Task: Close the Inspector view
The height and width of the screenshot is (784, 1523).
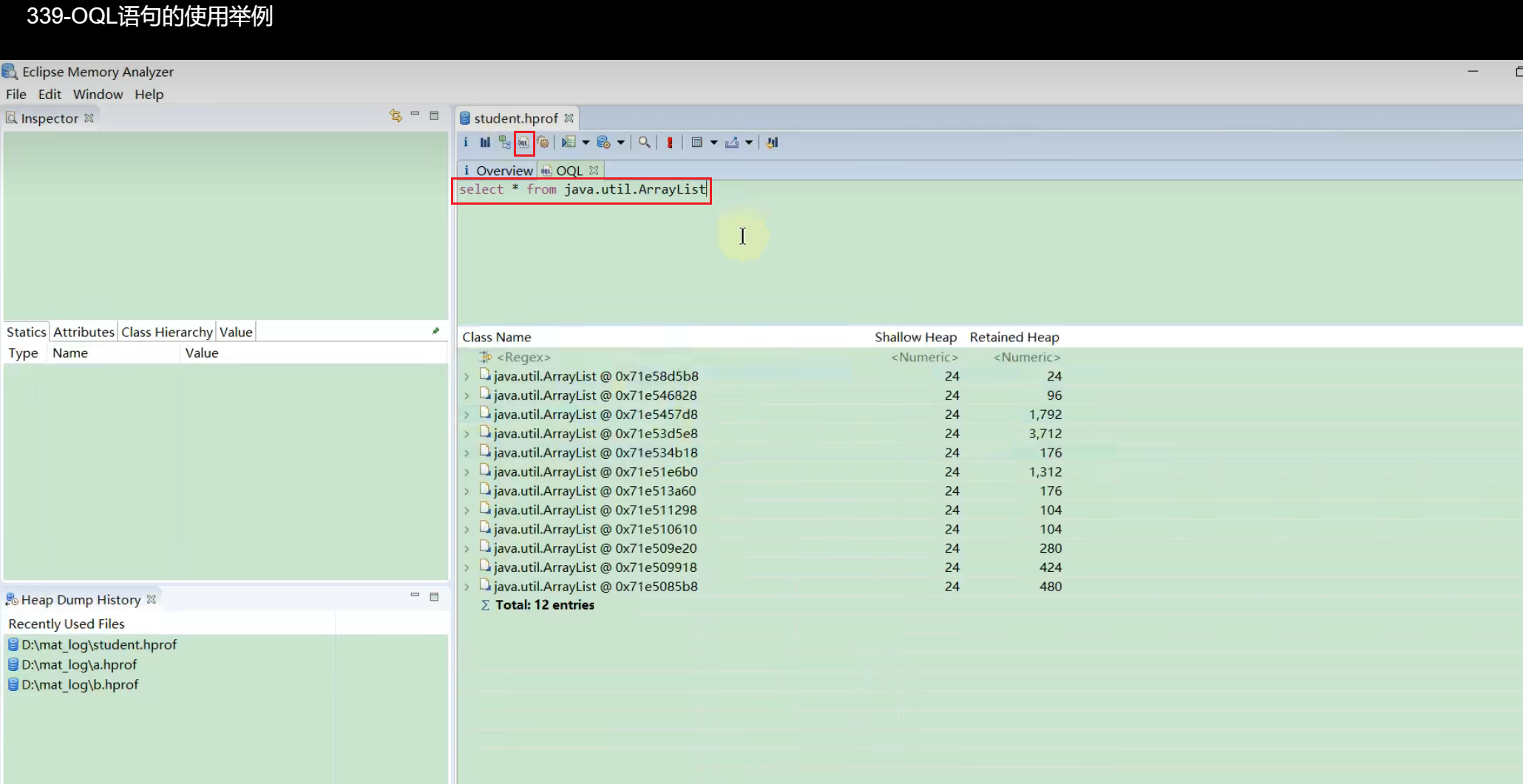Action: click(x=89, y=118)
